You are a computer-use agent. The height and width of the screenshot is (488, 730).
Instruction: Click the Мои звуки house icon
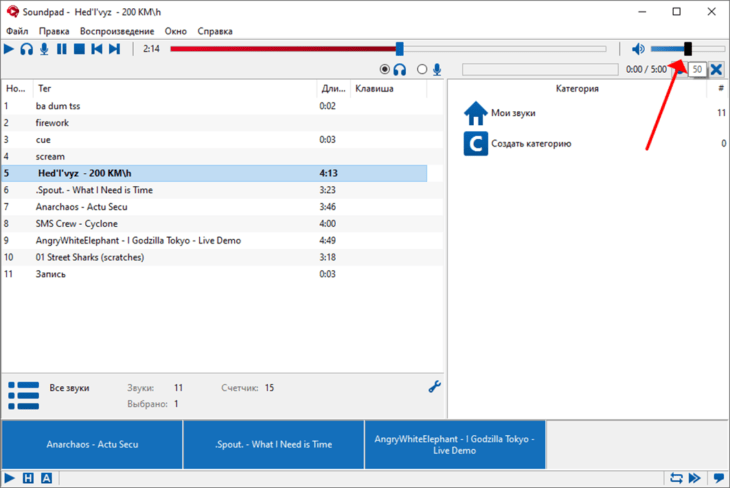point(475,113)
